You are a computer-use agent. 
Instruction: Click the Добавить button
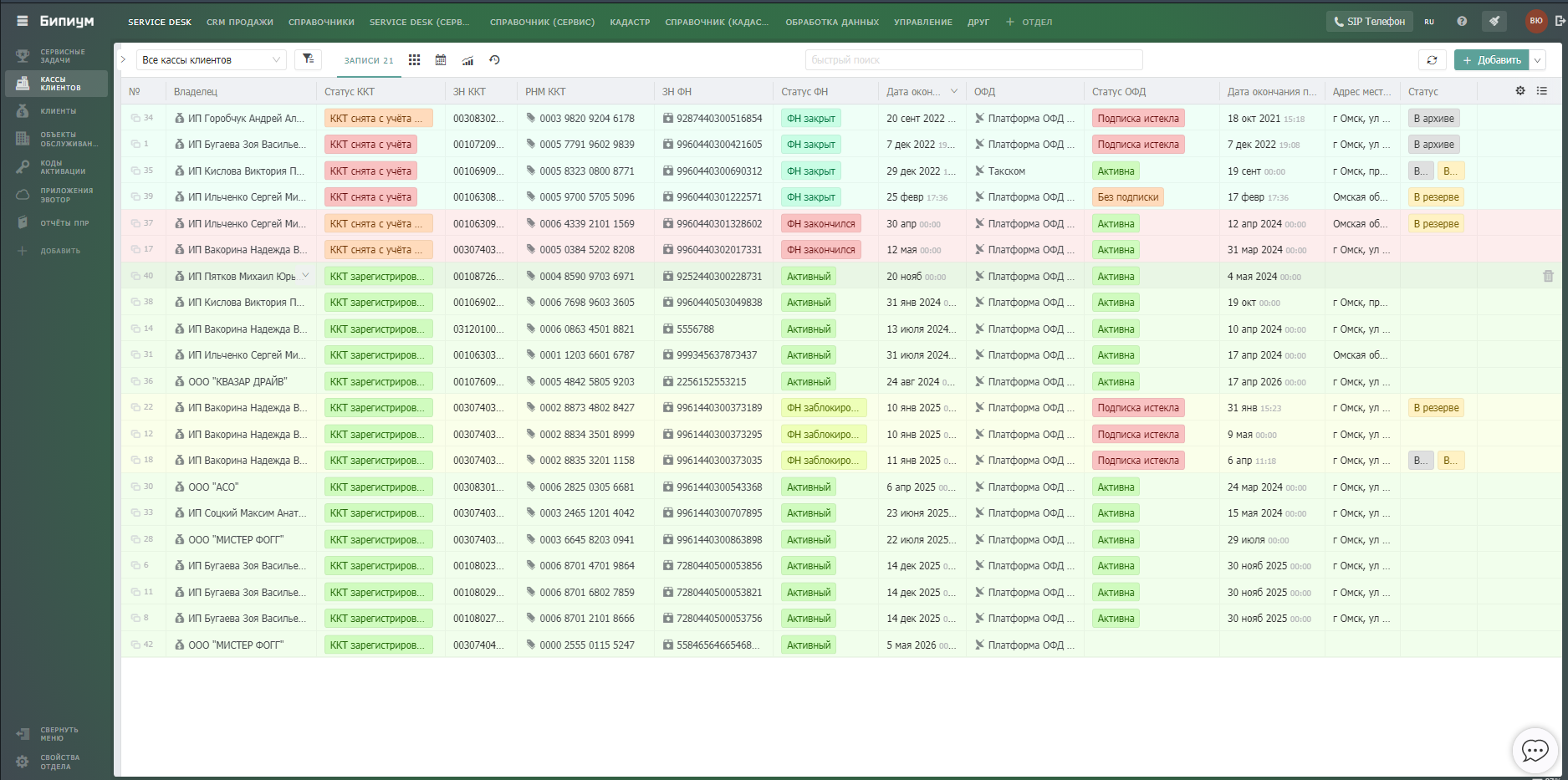(1491, 60)
